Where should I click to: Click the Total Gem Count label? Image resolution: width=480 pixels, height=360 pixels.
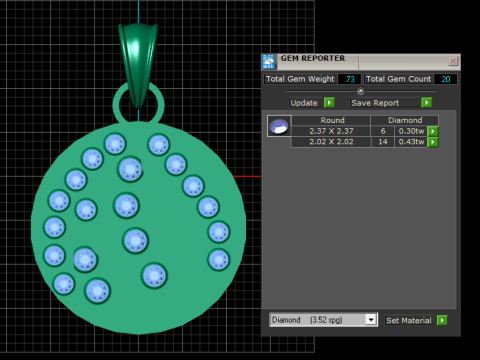pos(398,79)
